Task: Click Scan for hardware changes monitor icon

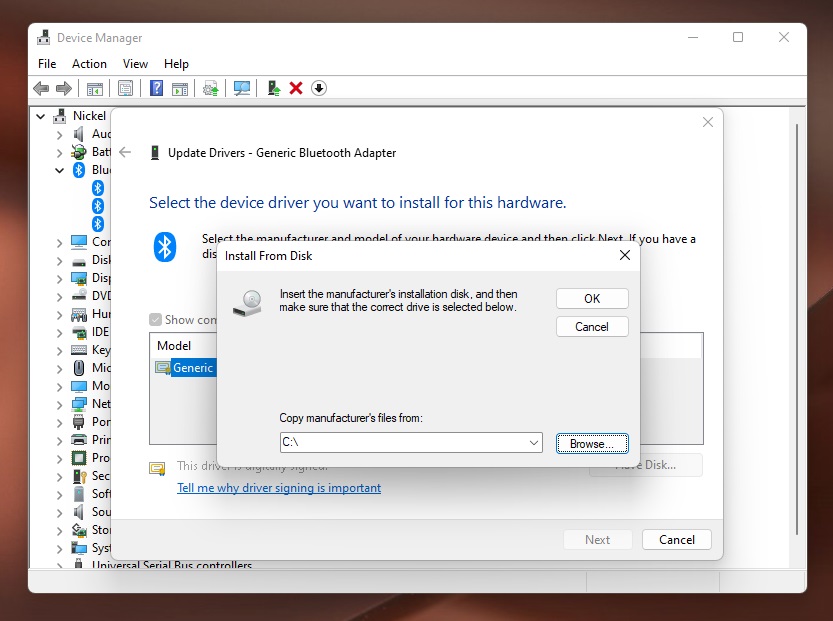Action: 241,88
